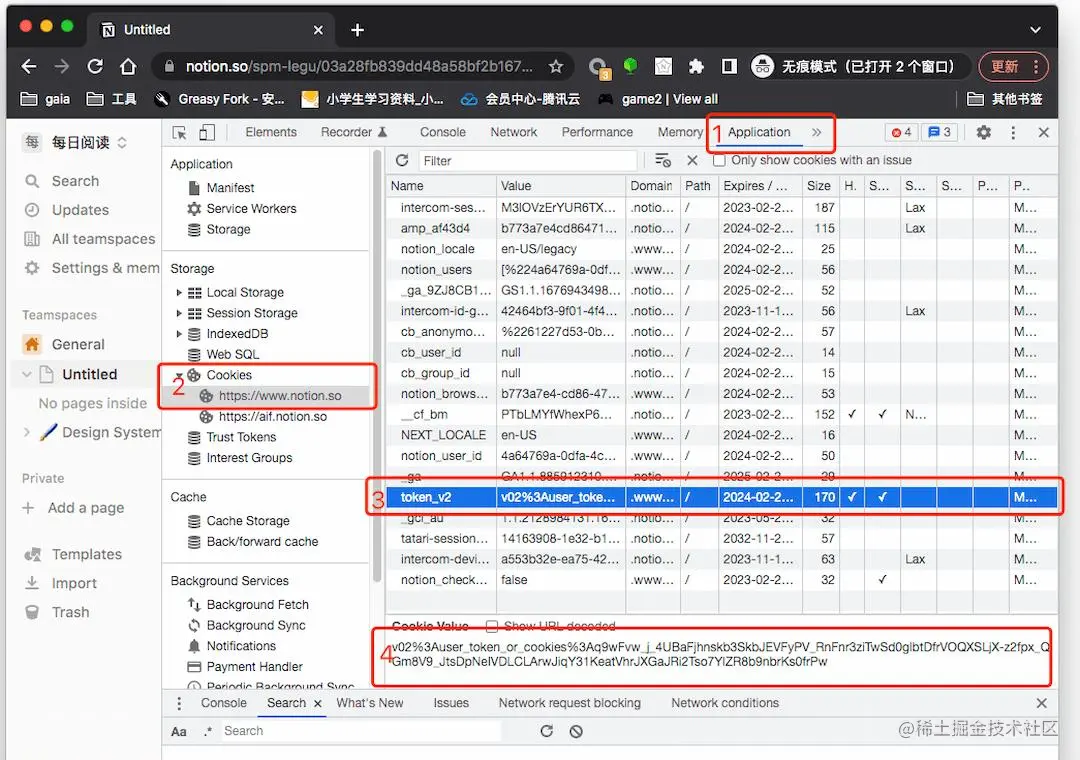Click the browser back arrow

[29, 66]
